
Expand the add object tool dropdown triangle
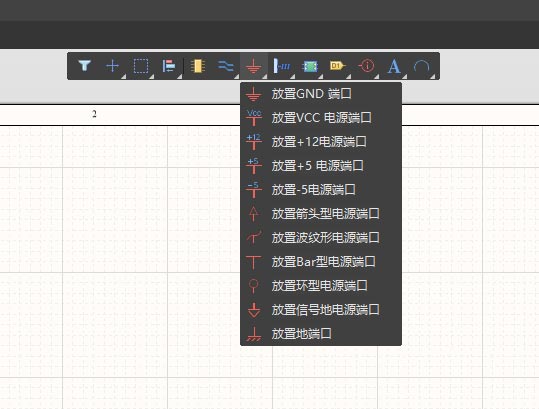pos(124,77)
